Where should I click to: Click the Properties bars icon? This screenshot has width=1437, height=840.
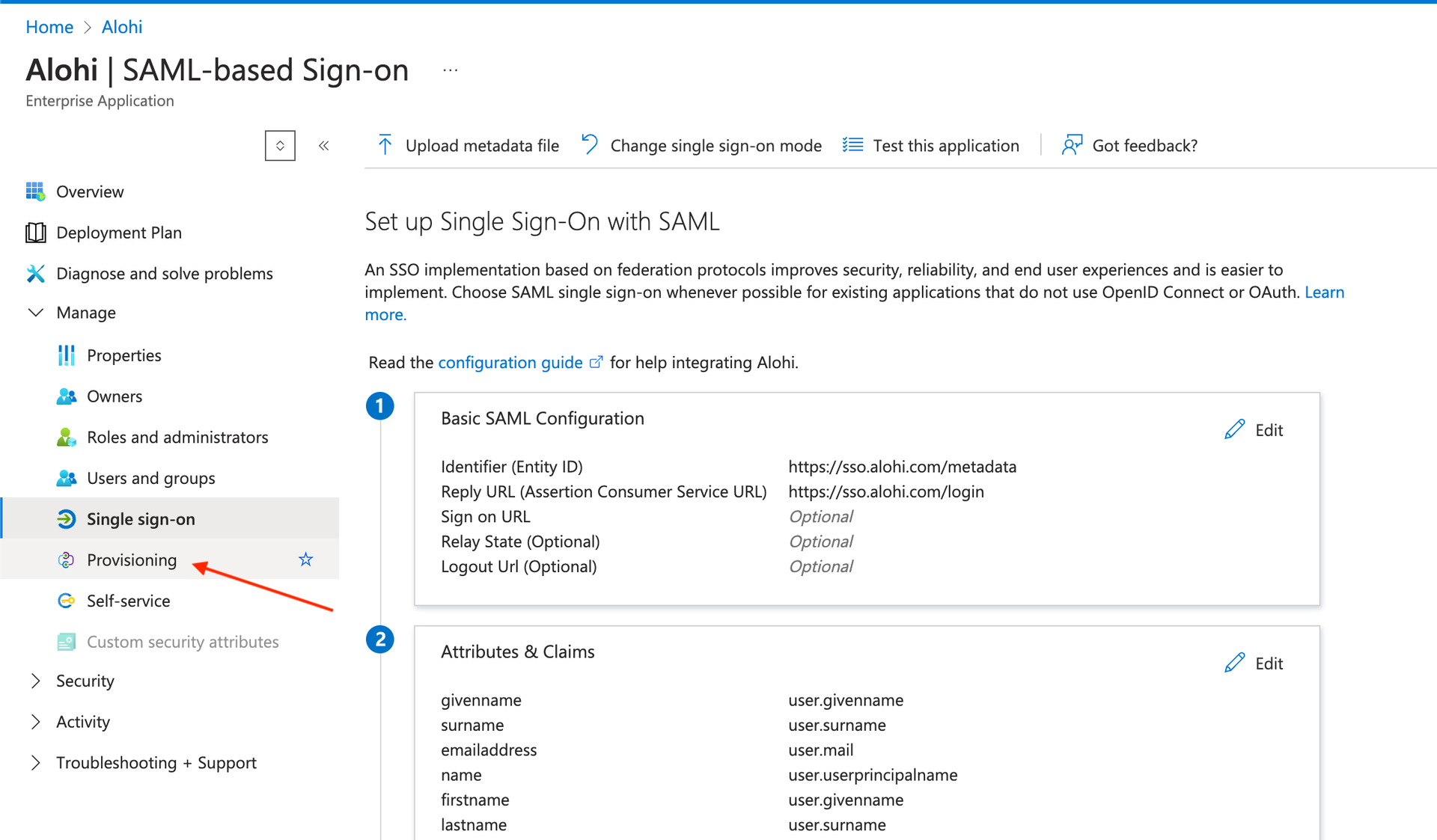point(66,355)
